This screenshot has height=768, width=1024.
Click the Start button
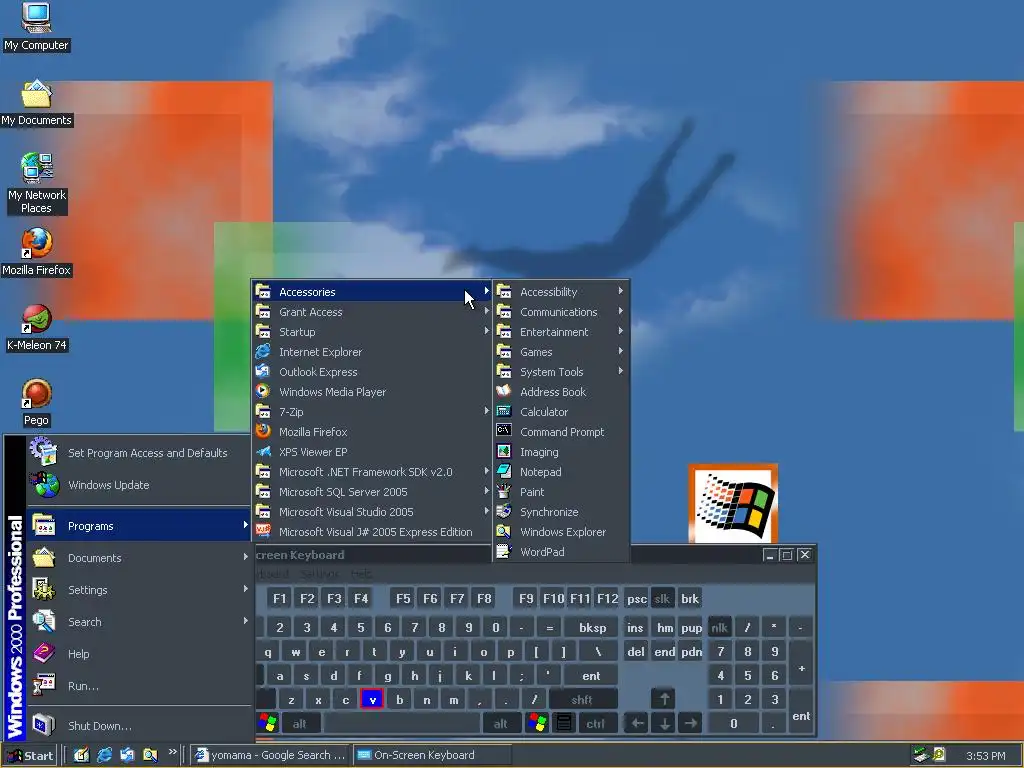point(30,755)
